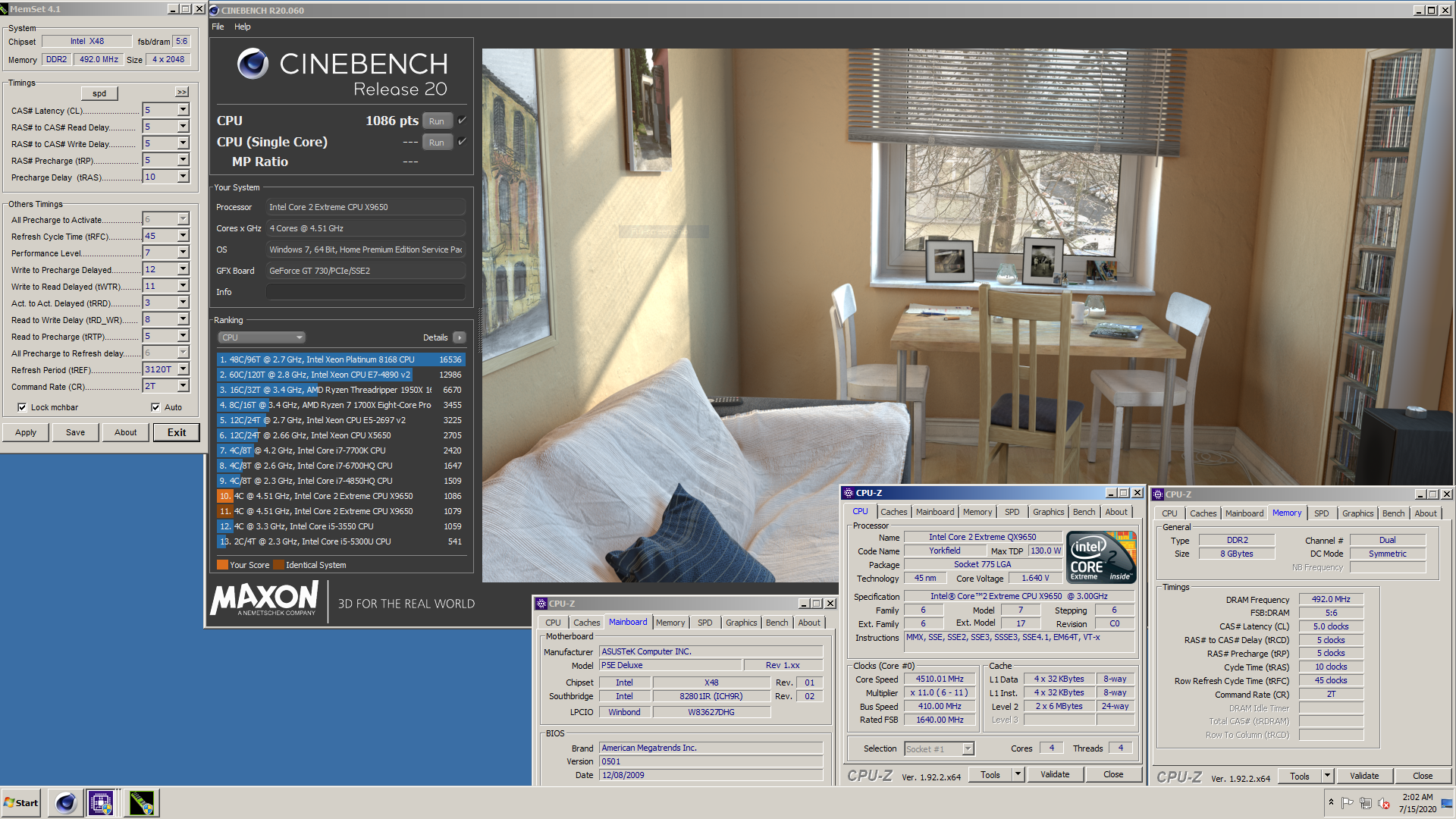Open the Cinebench Help menu
Viewport: 1456px width, 819px height.
click(x=242, y=27)
